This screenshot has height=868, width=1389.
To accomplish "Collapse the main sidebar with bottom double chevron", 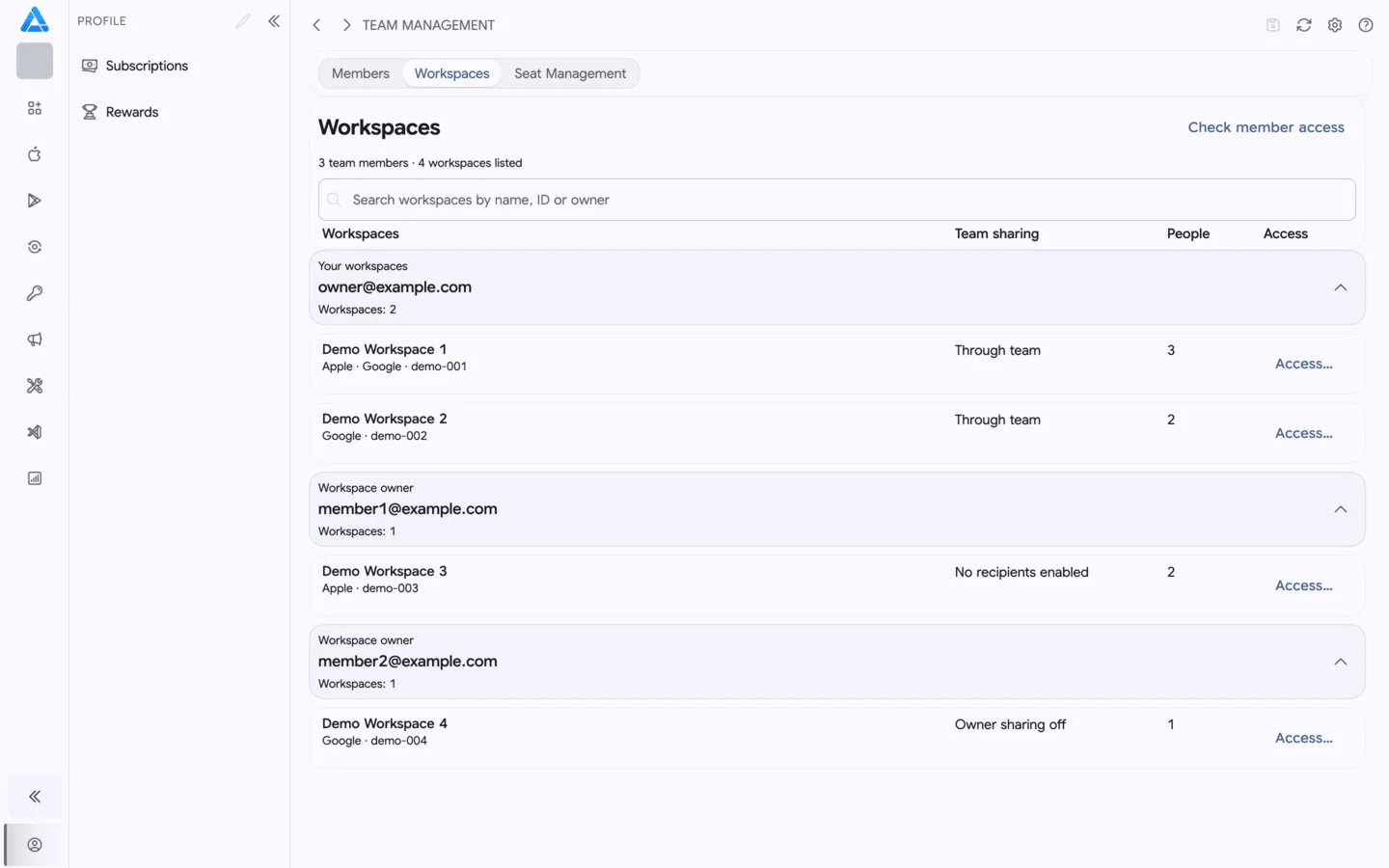I will (x=35, y=797).
